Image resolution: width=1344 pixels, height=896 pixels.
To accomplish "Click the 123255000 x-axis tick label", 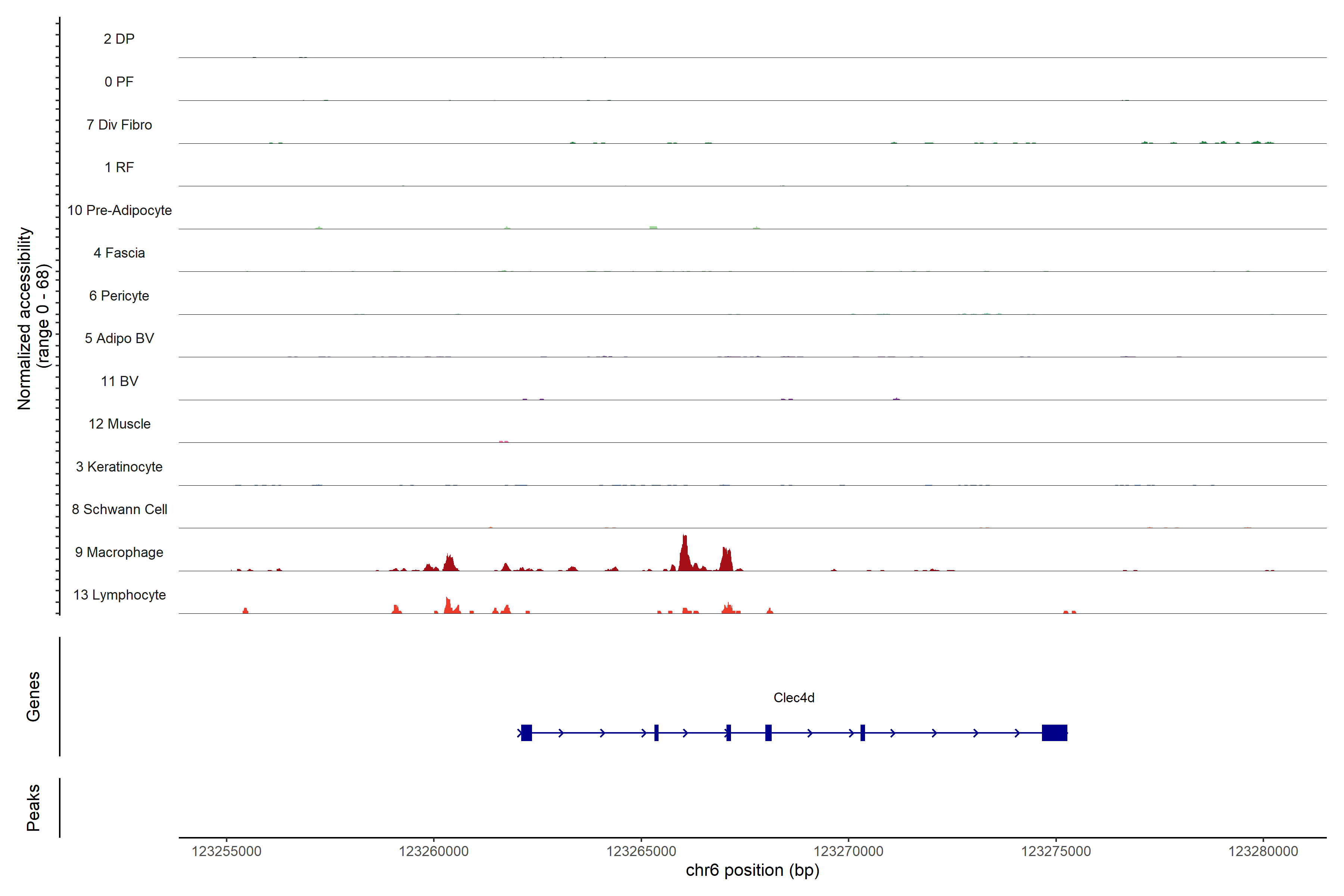I will [x=226, y=852].
